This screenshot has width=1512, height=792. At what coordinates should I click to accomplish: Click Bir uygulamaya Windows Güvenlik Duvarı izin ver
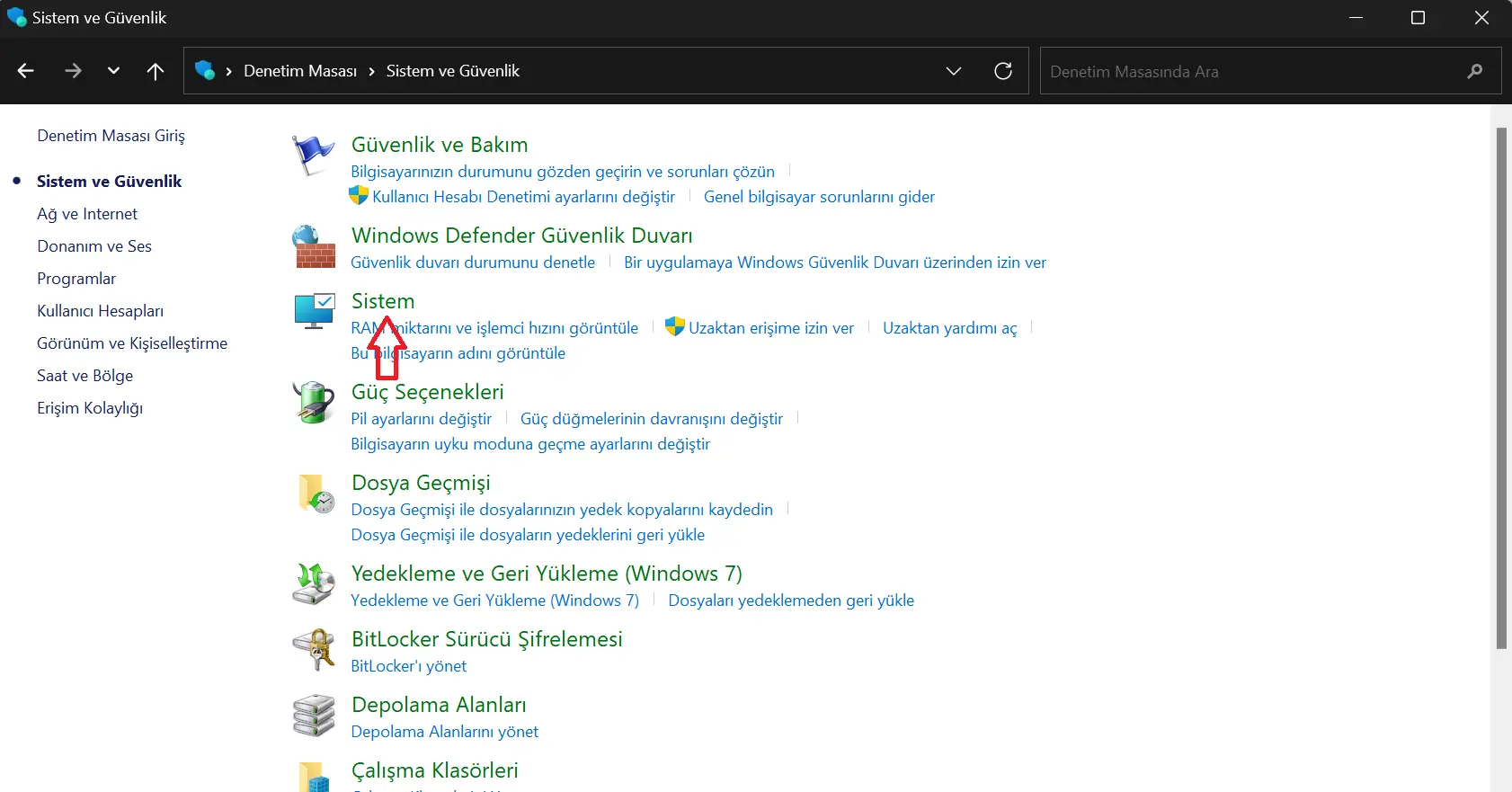835,263
